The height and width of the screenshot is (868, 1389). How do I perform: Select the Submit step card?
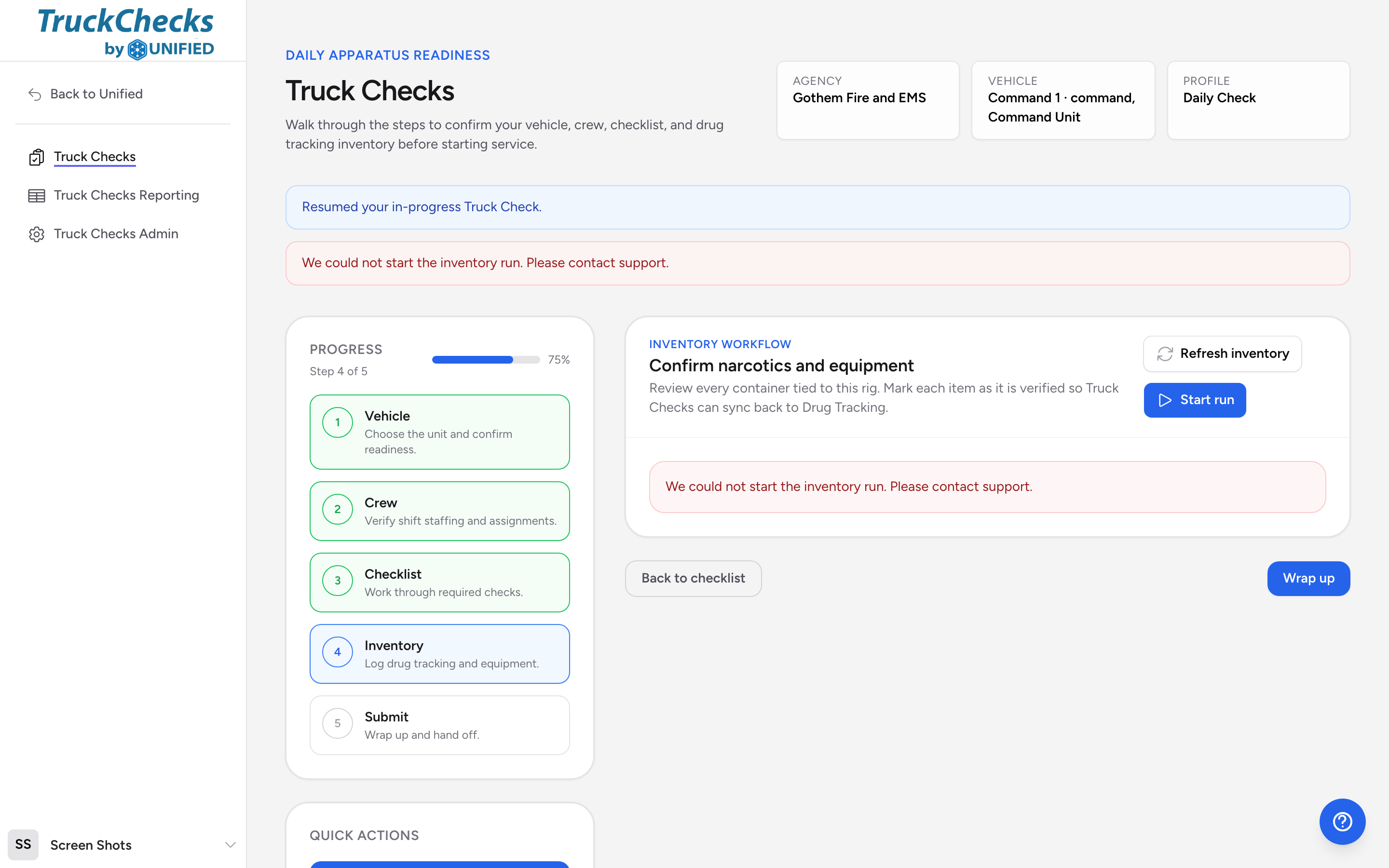[440, 725]
